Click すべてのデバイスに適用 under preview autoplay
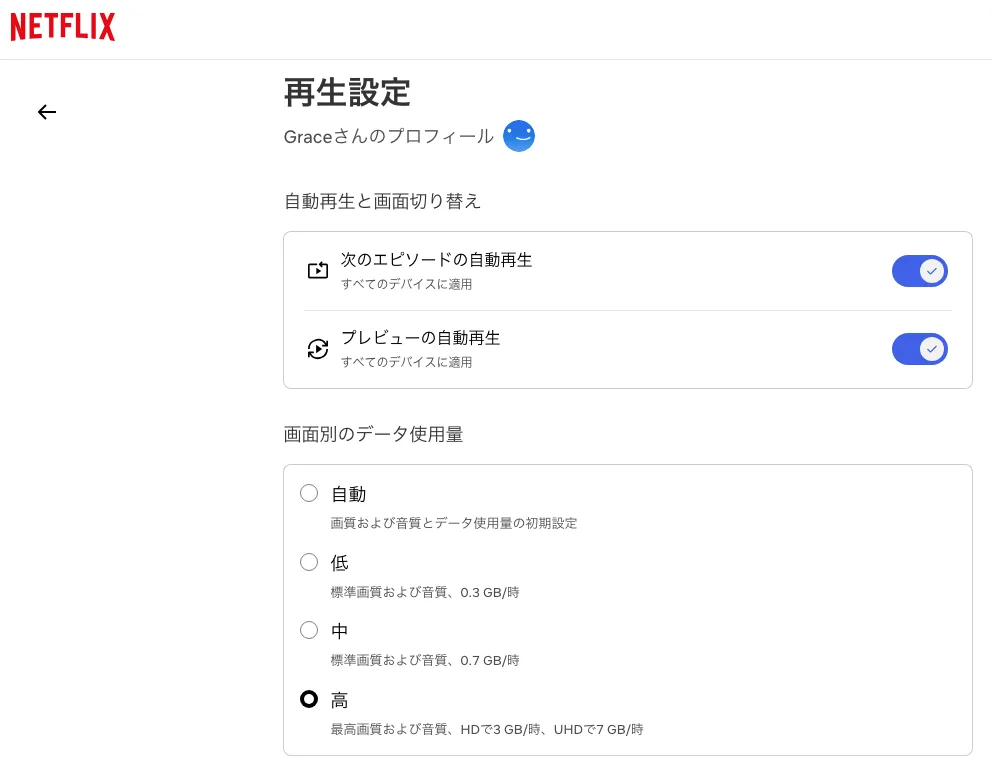 click(407, 362)
